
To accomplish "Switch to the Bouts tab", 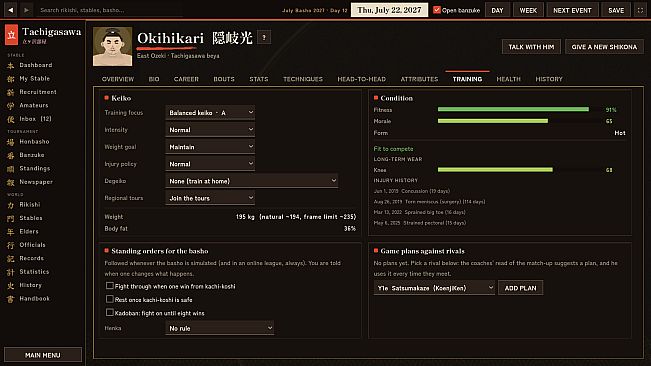I will 224,79.
